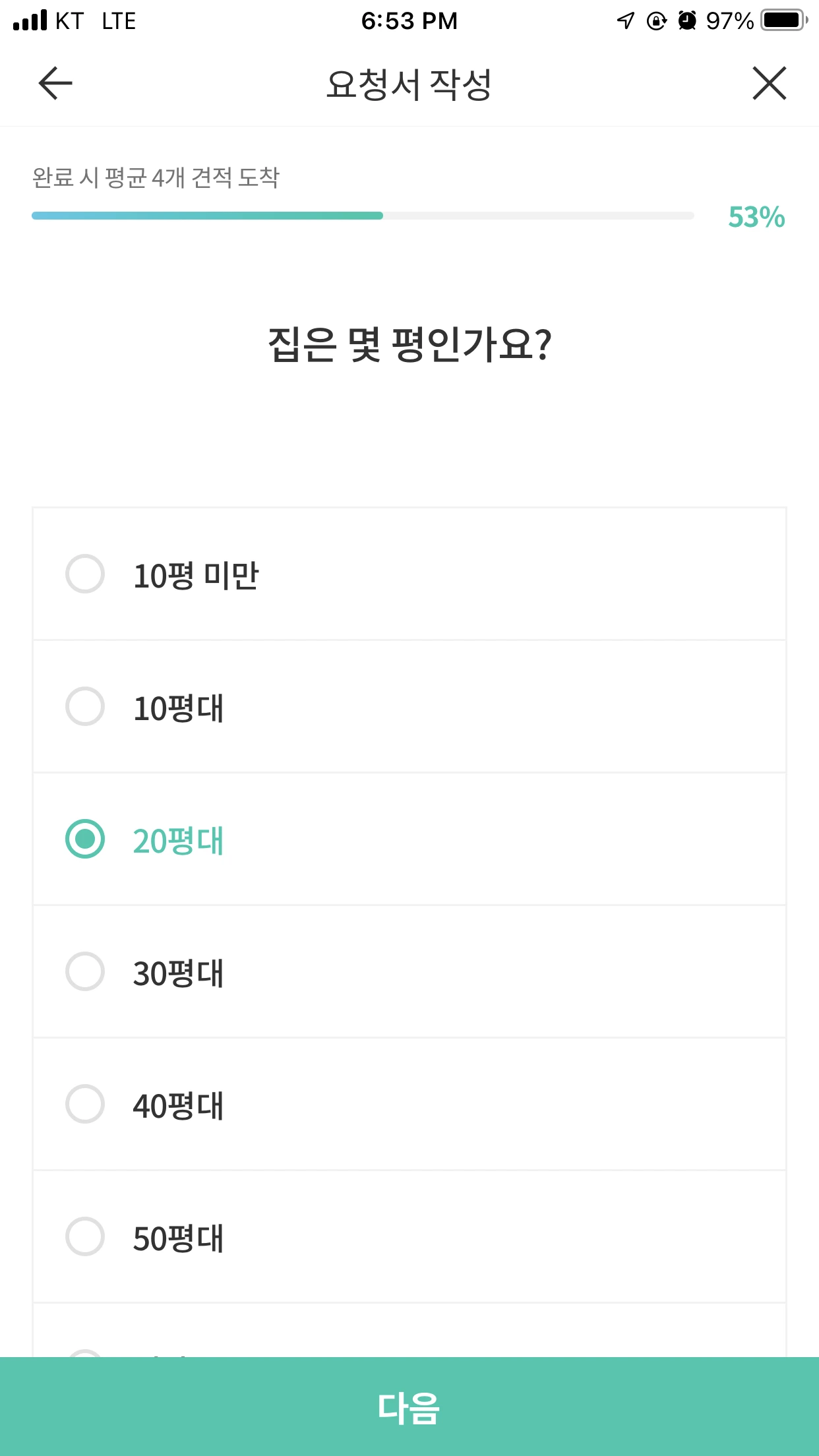Viewport: 819px width, 1456px height.
Task: Tap the back arrow icon
Action: click(x=55, y=84)
